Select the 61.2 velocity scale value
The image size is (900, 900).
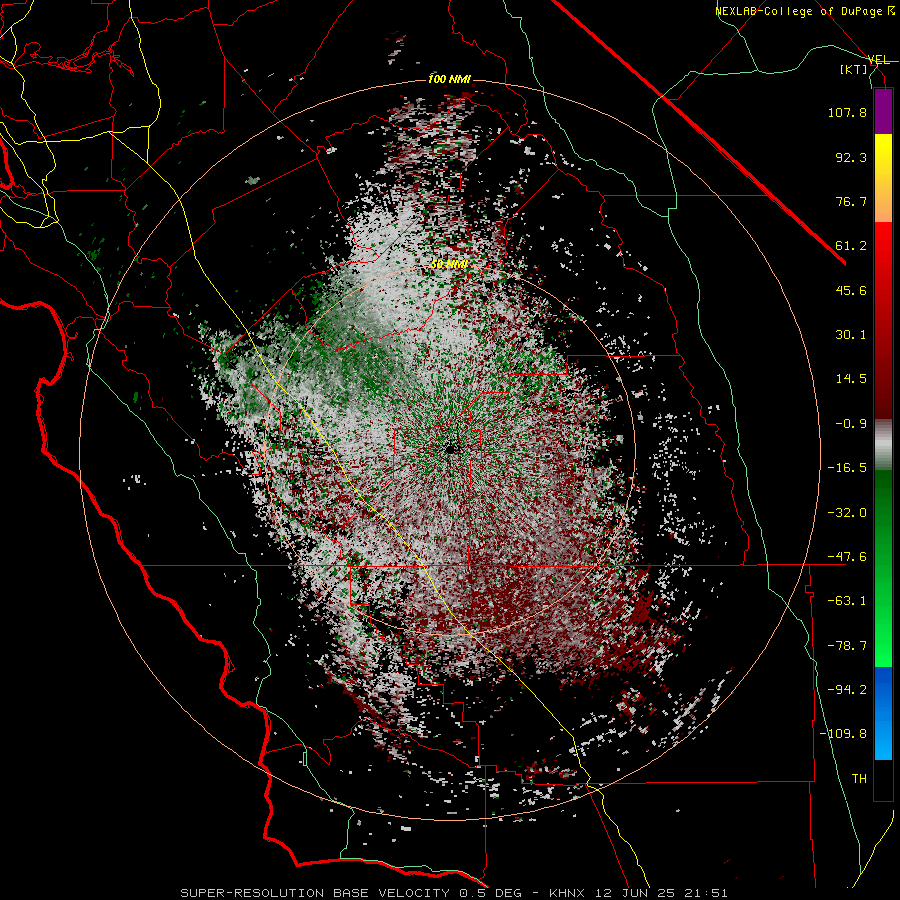click(x=851, y=246)
